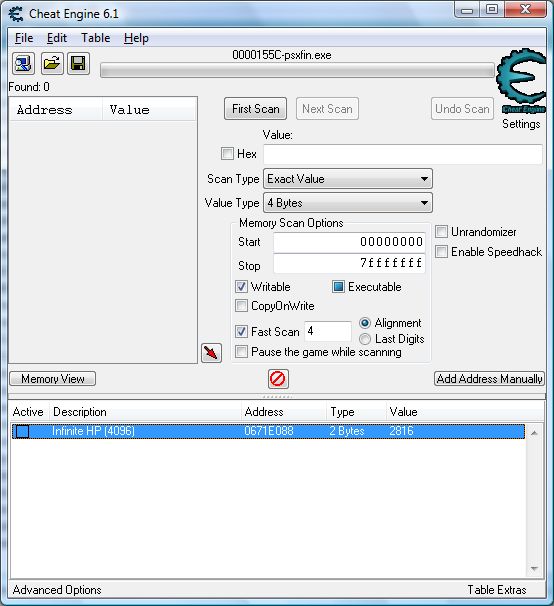The width and height of the screenshot is (554, 606).
Task: Open the Scan Type dropdown
Action: (348, 179)
